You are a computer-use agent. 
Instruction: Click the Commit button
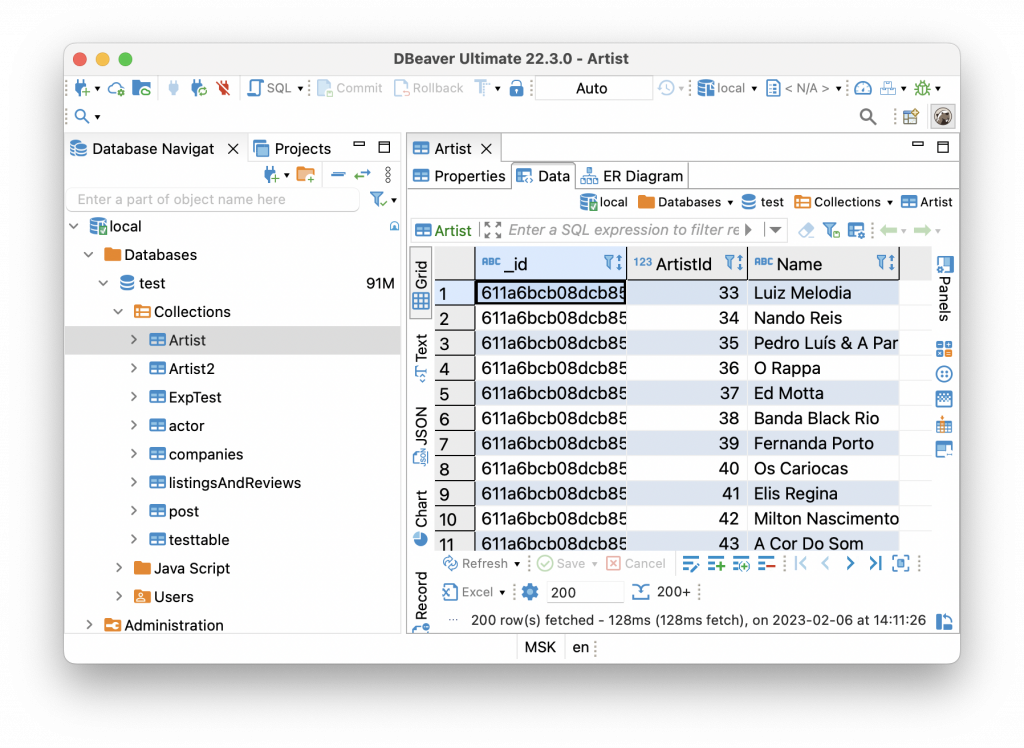coord(350,88)
